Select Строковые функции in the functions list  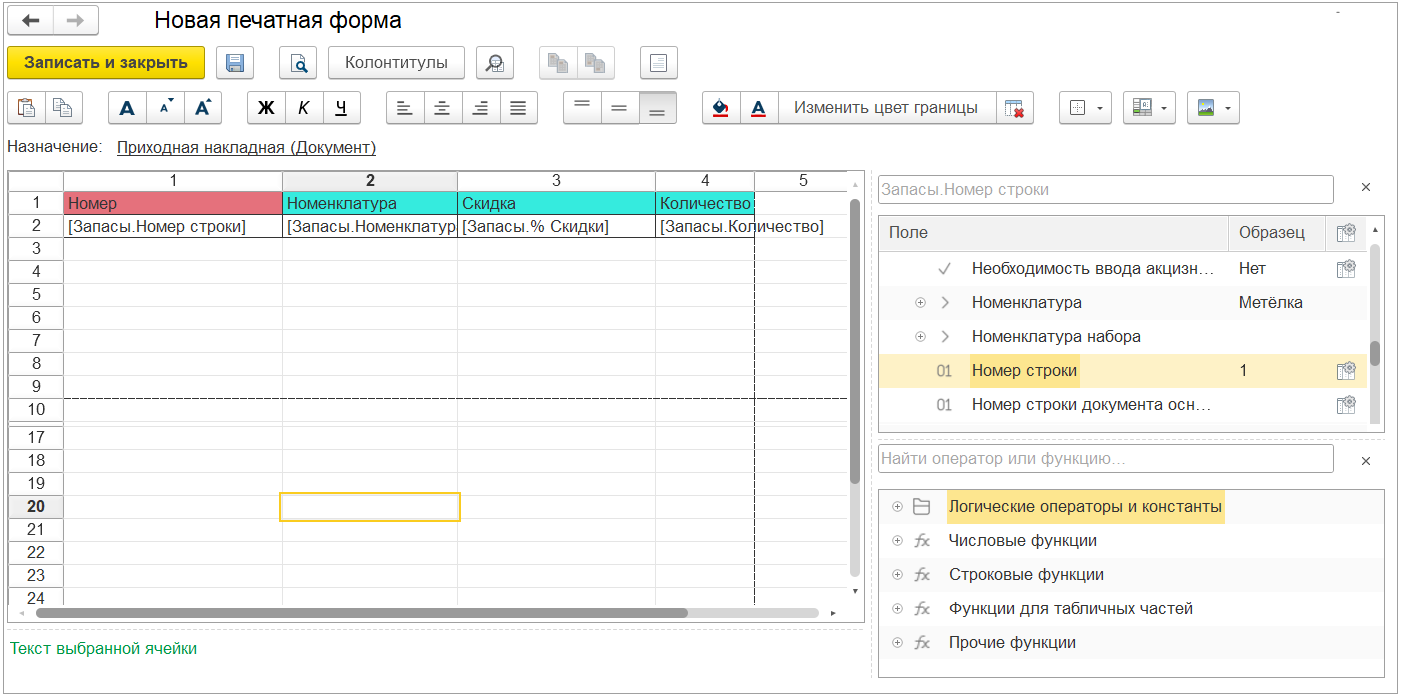click(x=1026, y=575)
